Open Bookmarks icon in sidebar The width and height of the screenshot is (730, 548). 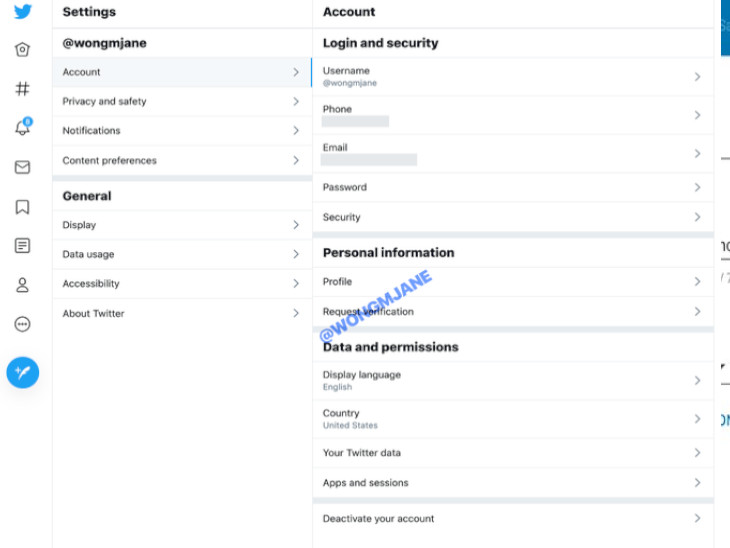23,207
